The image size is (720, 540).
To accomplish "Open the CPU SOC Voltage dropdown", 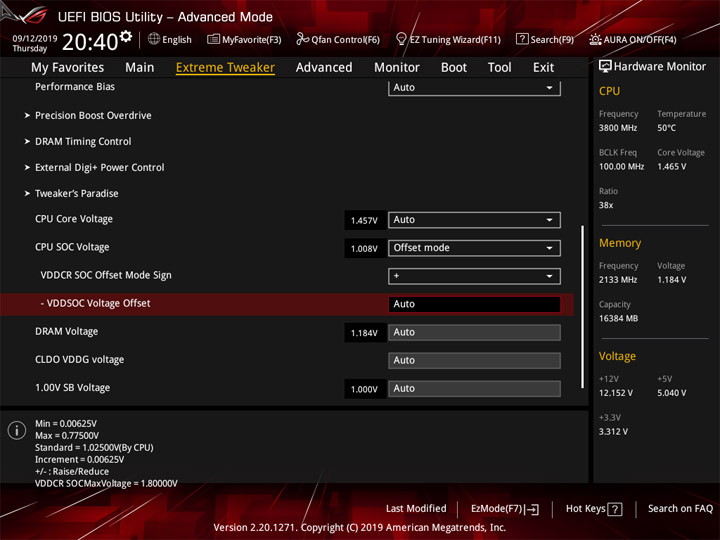I will click(x=474, y=248).
